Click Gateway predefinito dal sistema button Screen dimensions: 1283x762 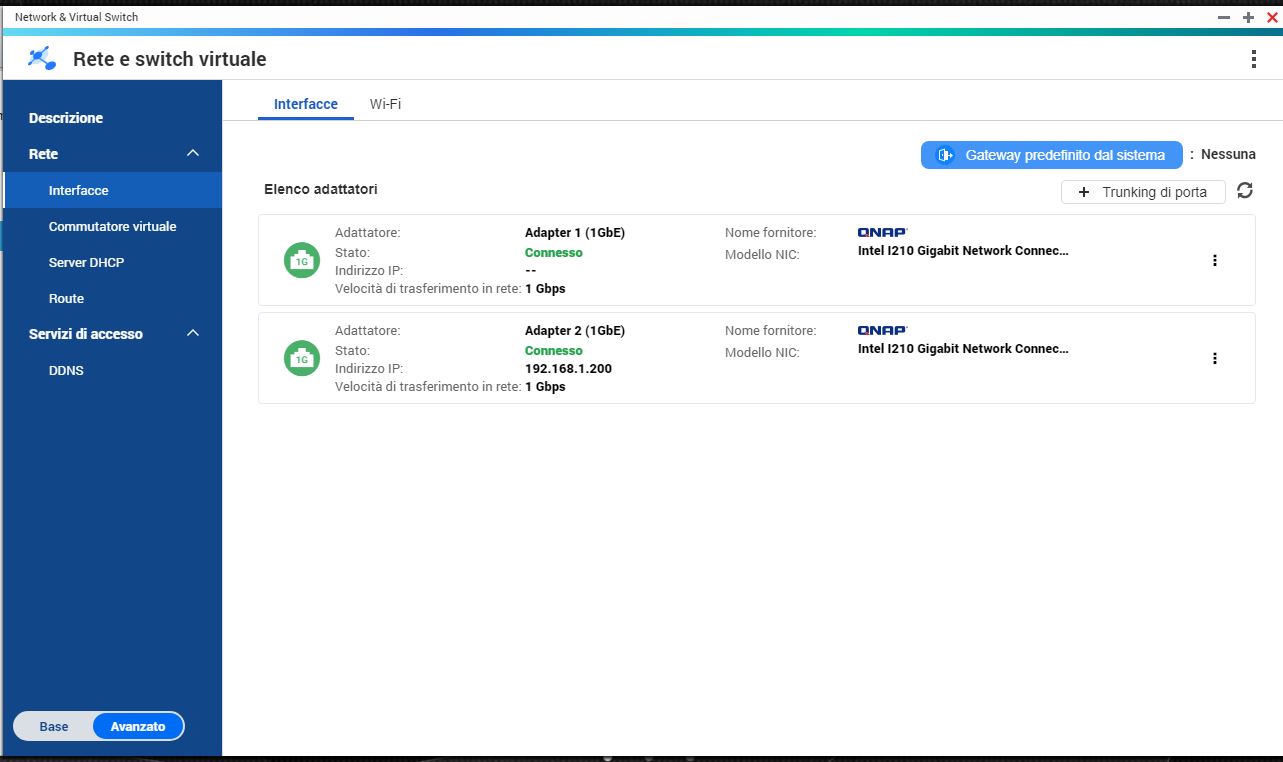click(x=1051, y=155)
